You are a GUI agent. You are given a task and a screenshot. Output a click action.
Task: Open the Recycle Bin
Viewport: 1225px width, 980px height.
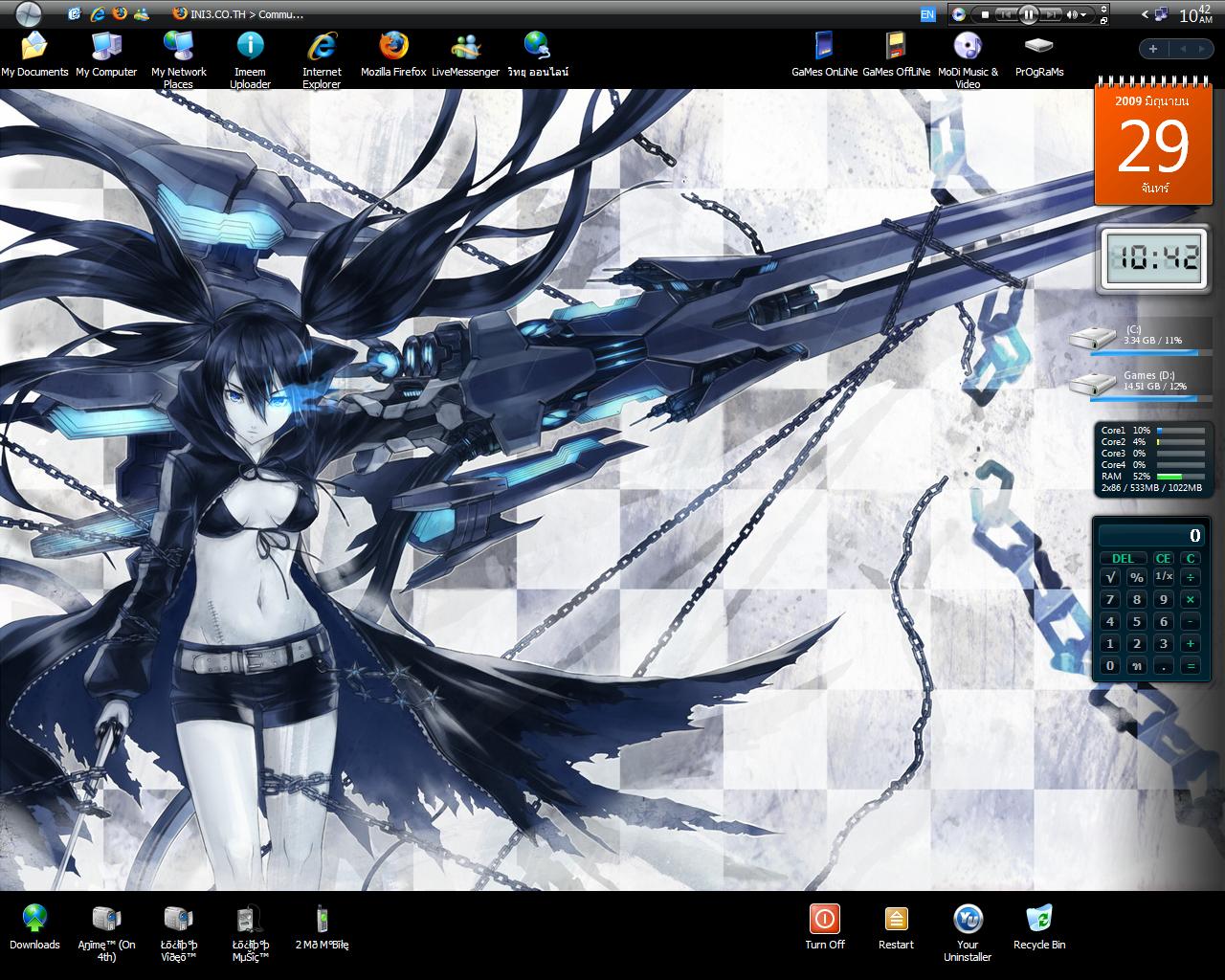(x=1039, y=927)
